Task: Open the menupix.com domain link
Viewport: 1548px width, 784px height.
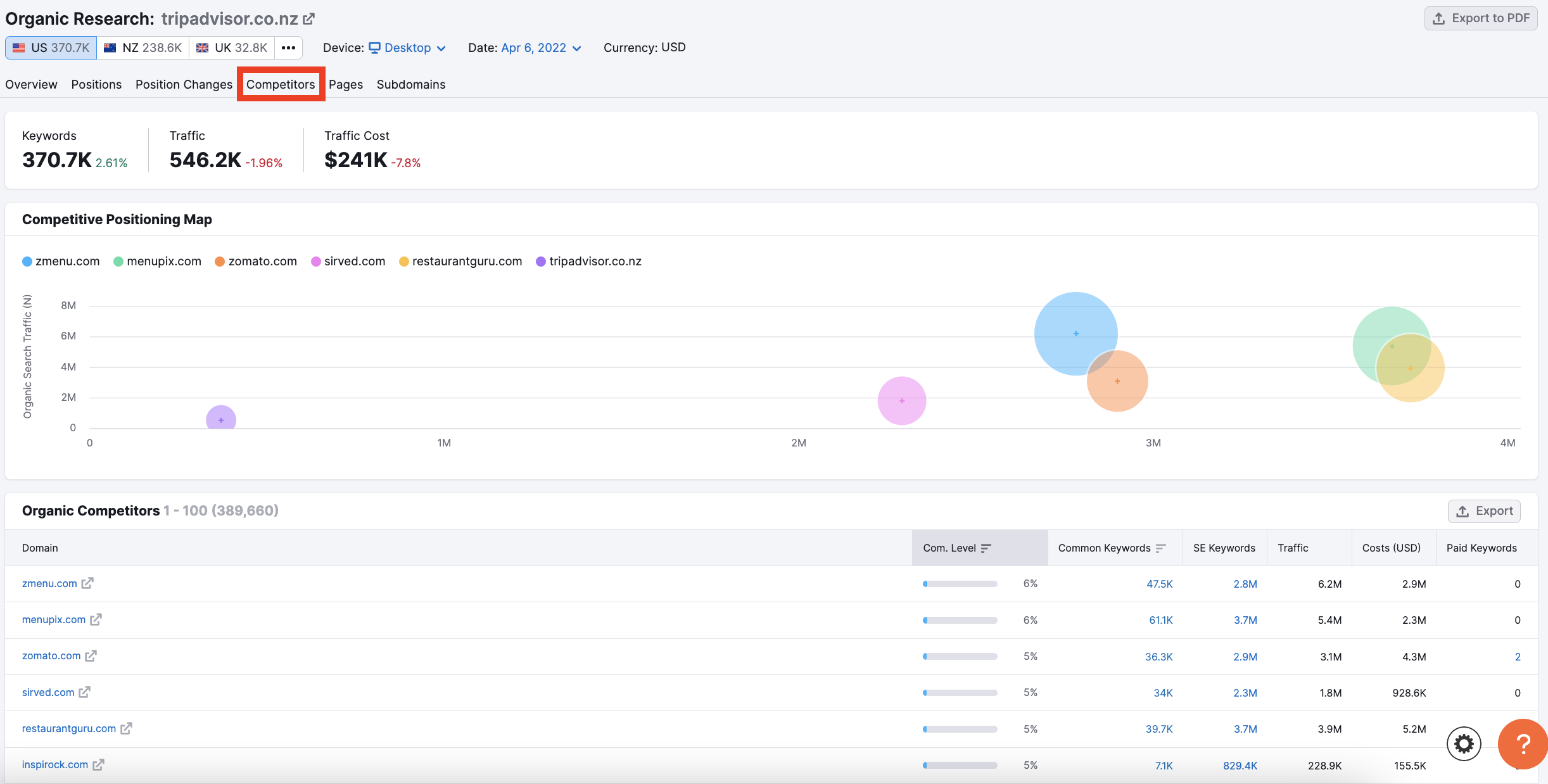Action: [x=54, y=619]
